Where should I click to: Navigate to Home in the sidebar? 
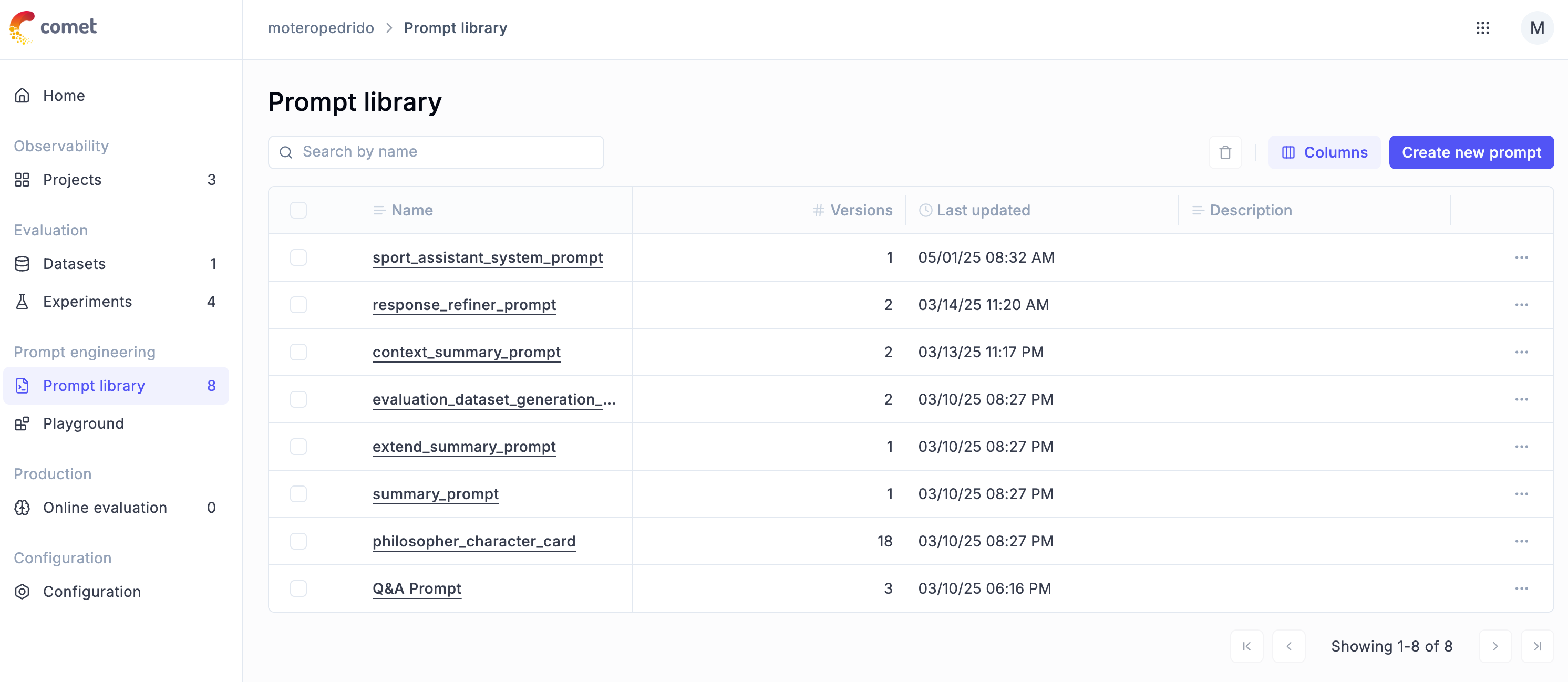[63, 96]
